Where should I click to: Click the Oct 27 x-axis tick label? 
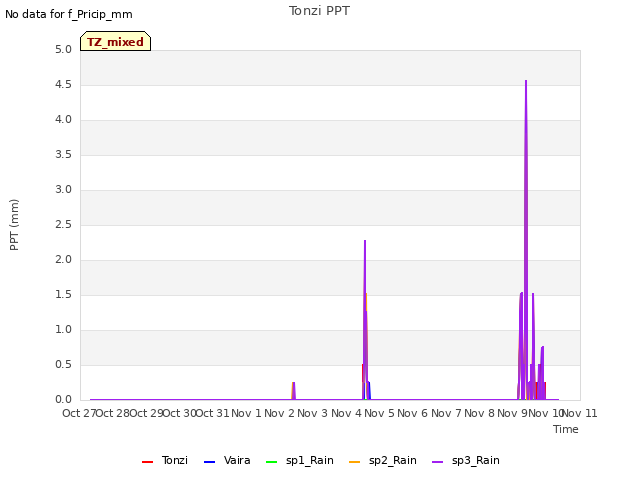click(x=79, y=413)
